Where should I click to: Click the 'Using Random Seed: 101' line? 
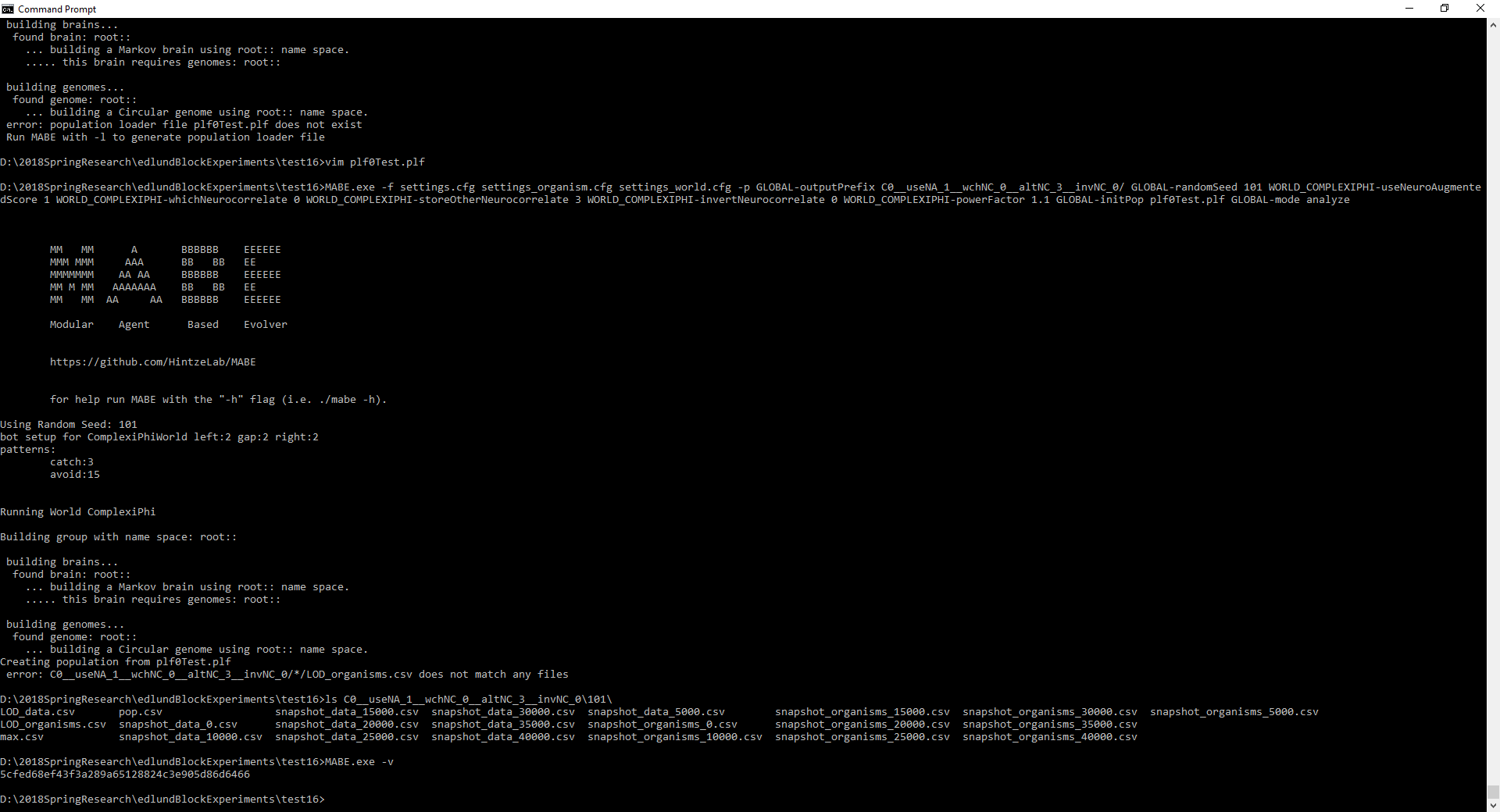pyautogui.click(x=69, y=425)
